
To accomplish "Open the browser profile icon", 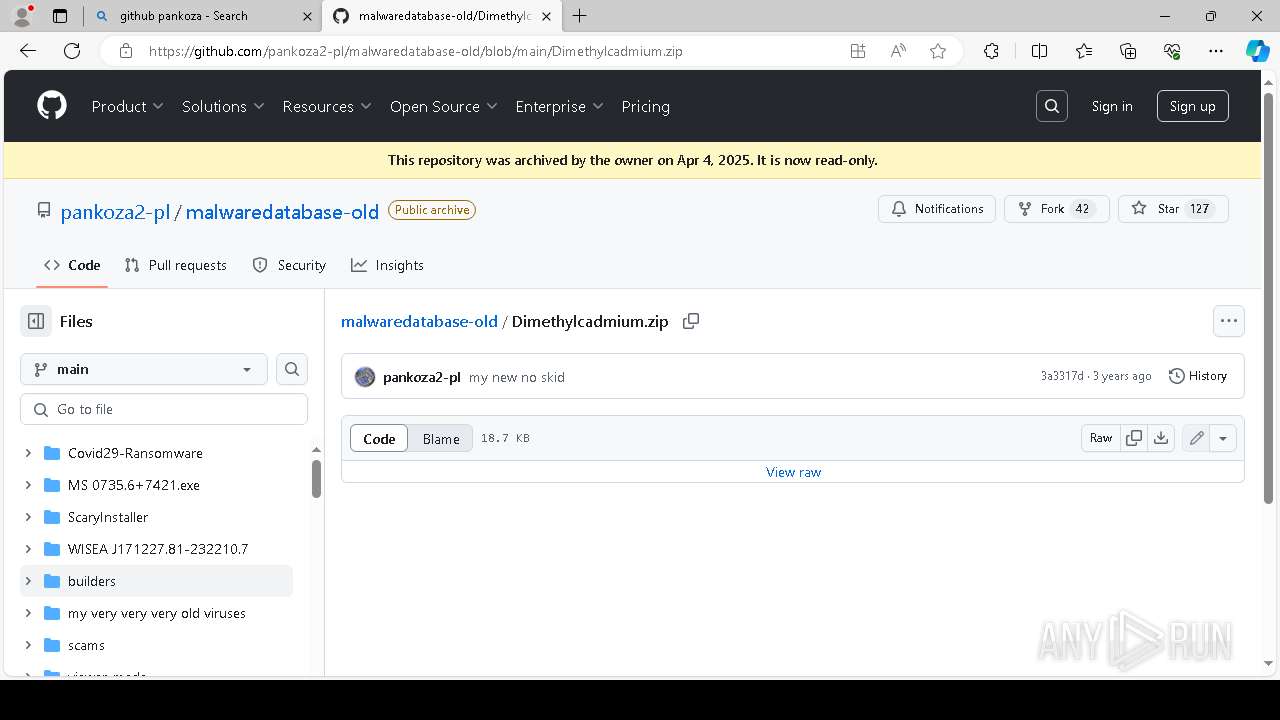I will pos(22,16).
